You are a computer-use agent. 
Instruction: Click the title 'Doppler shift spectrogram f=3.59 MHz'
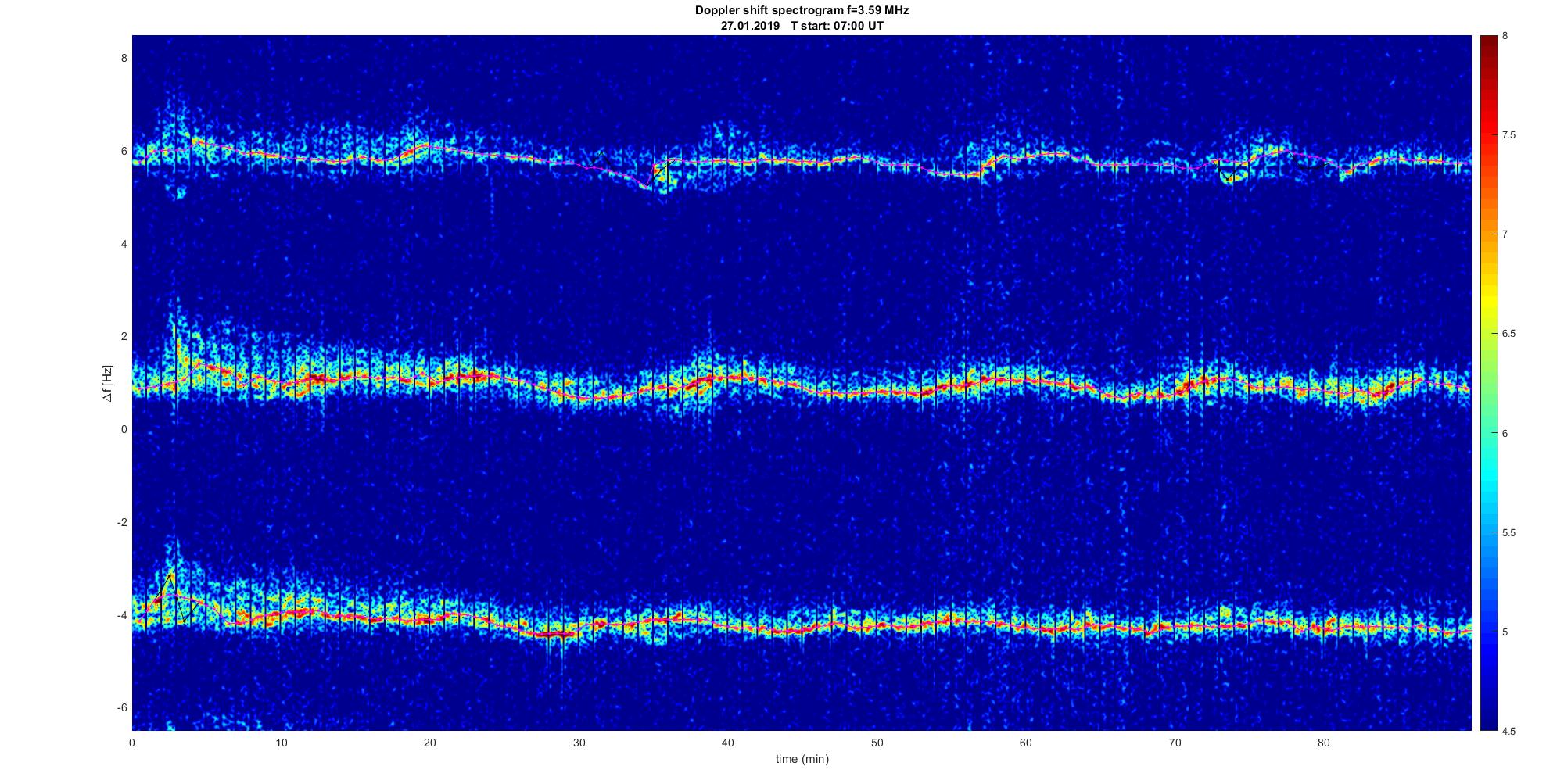pyautogui.click(x=802, y=11)
